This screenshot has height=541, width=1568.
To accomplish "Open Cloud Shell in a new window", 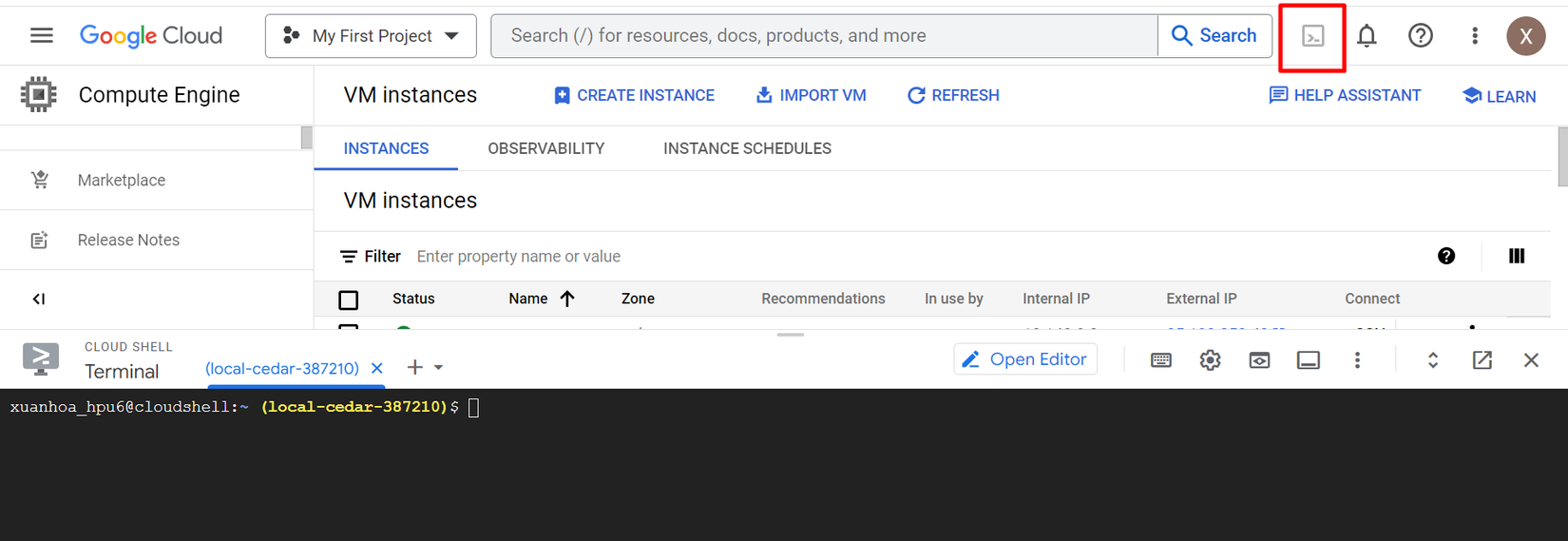I will click(1482, 360).
